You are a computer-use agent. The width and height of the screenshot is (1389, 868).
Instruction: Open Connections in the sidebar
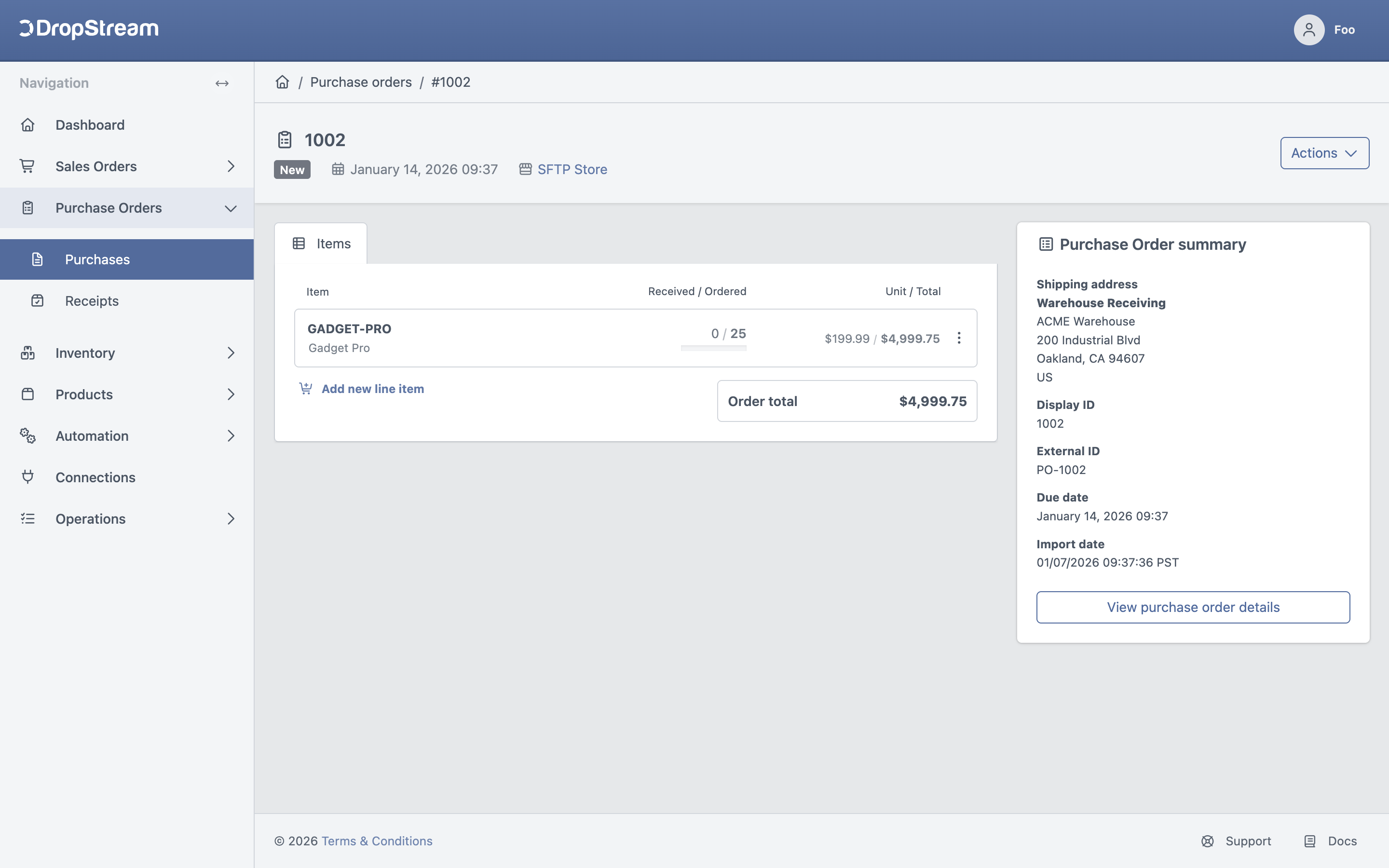(x=127, y=477)
